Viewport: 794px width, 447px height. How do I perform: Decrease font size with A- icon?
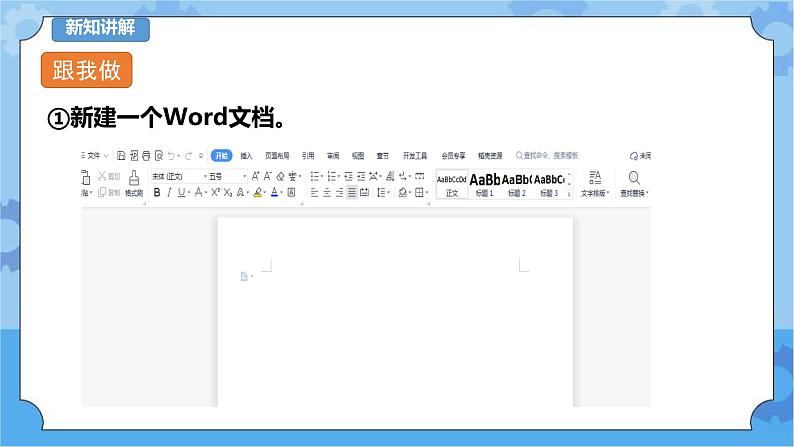267,176
